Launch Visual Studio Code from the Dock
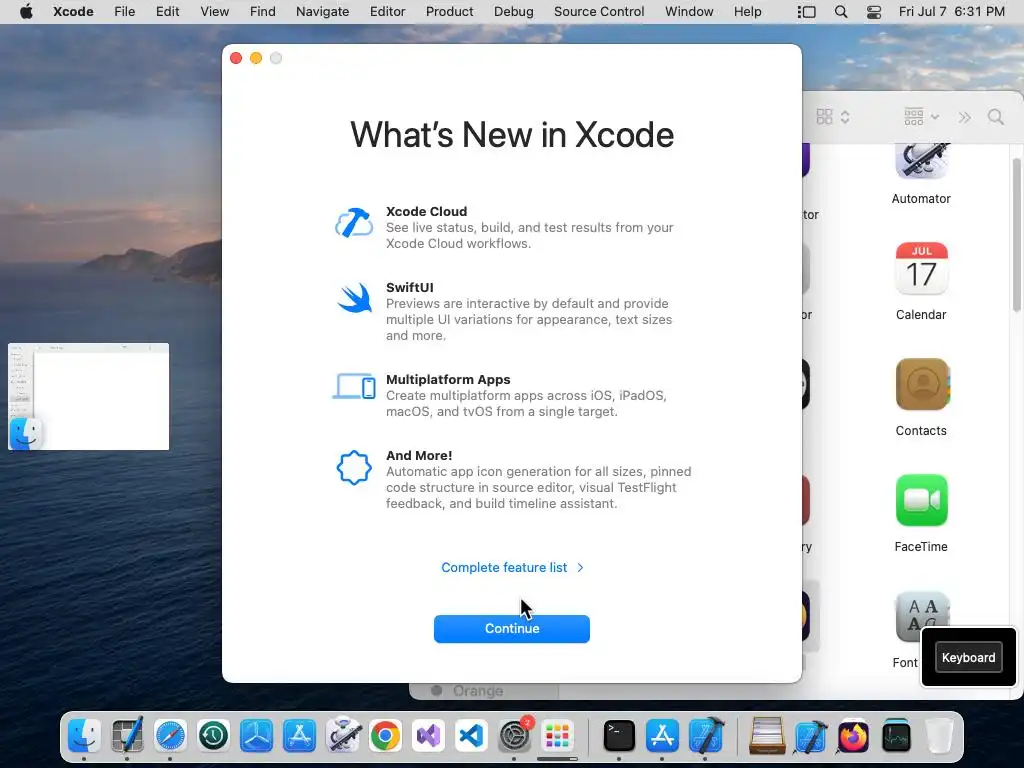The height and width of the screenshot is (768, 1024). tap(472, 736)
